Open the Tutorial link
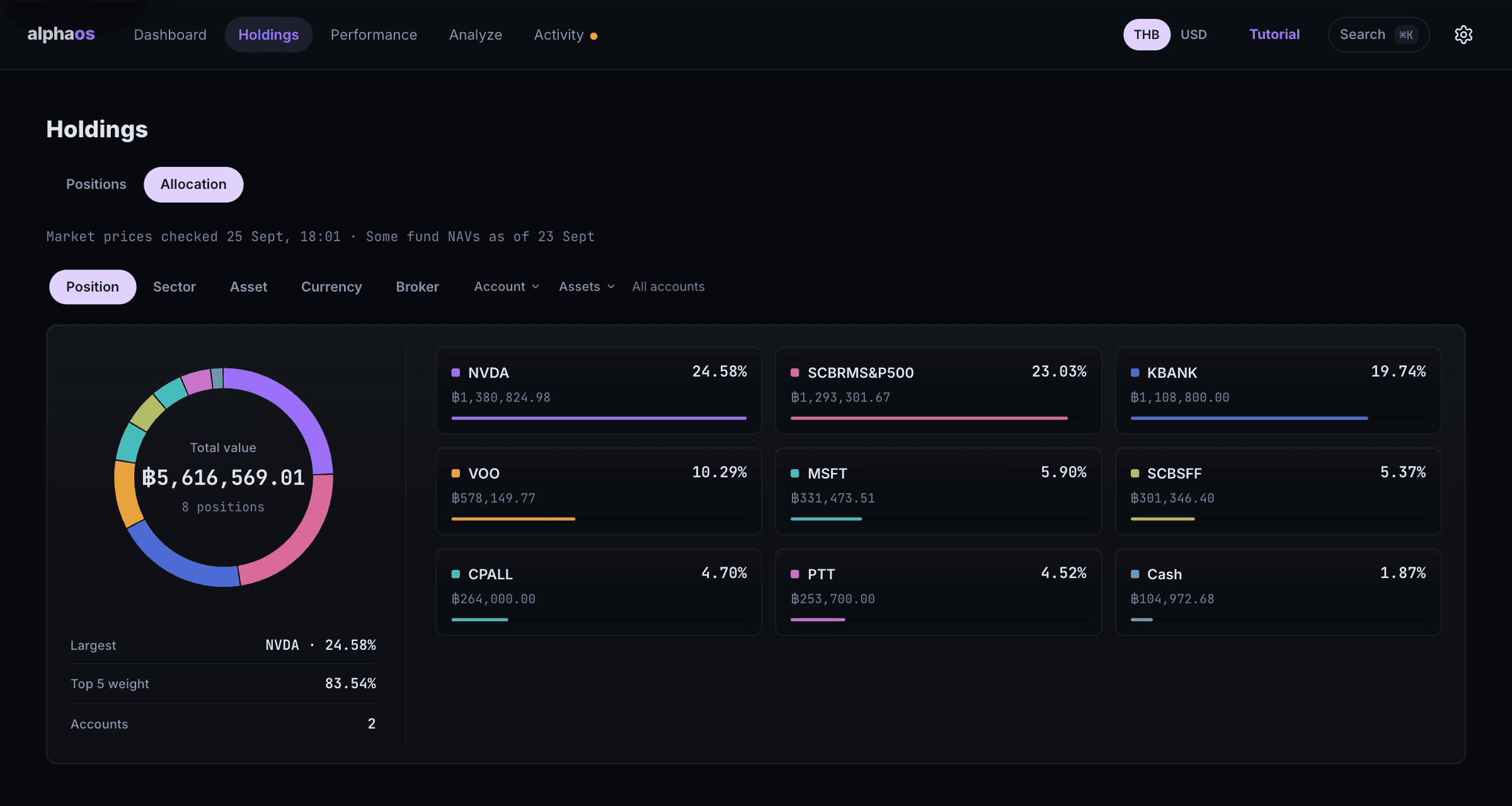 click(1274, 35)
